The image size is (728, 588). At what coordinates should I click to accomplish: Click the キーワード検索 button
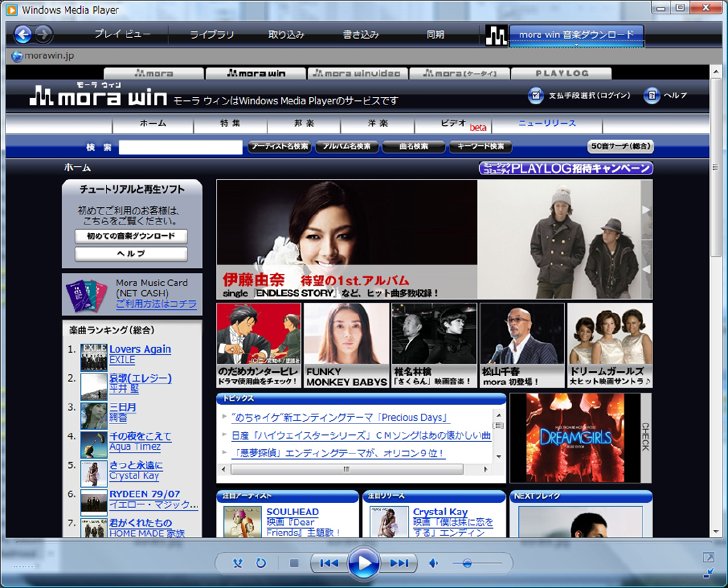click(x=481, y=147)
